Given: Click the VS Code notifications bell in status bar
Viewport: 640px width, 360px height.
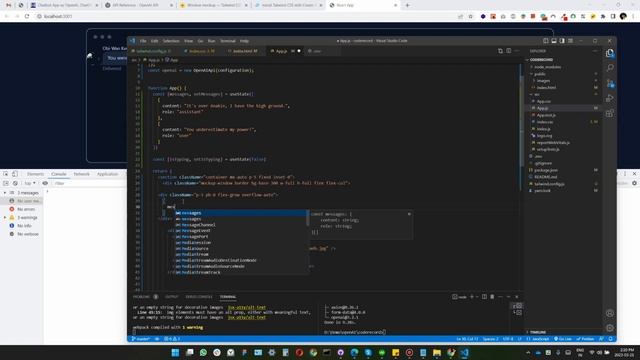Looking at the screenshot, I should pyautogui.click(x=611, y=339).
